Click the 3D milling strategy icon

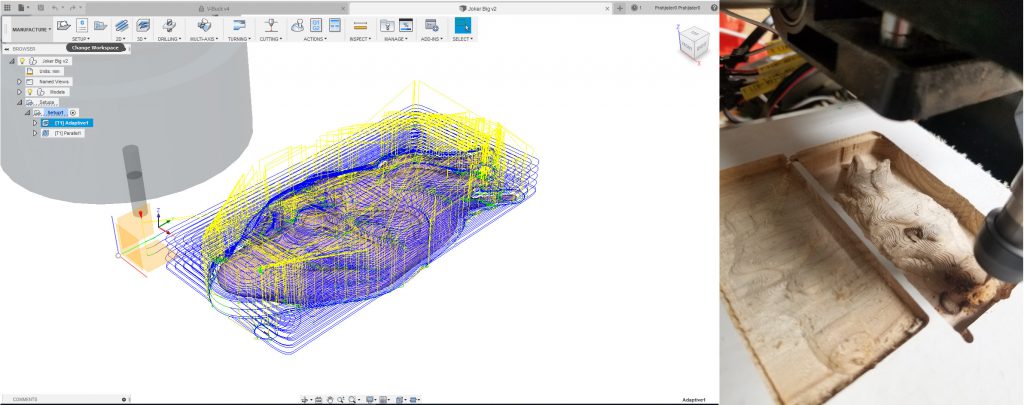[143, 25]
